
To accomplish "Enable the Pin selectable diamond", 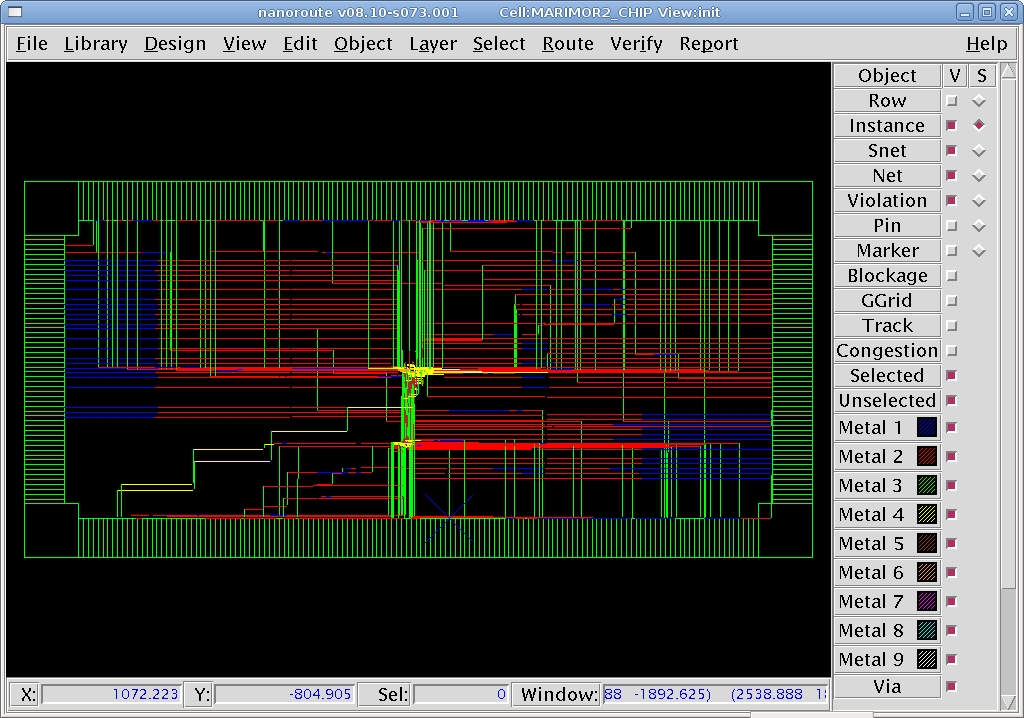I will coord(979,226).
